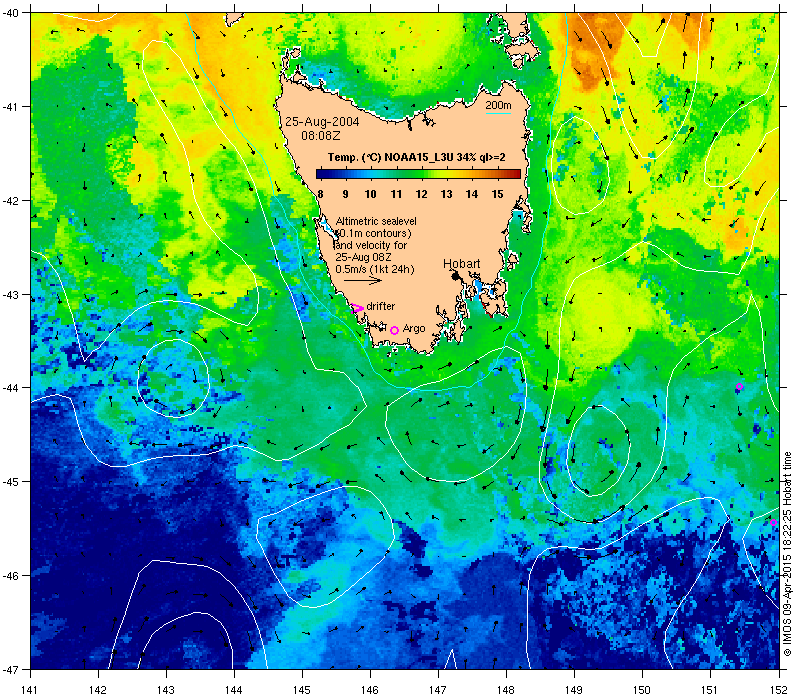Screen dimensions: 800x700
Task: Click the '200m' depth contour label
Action: click(498, 106)
